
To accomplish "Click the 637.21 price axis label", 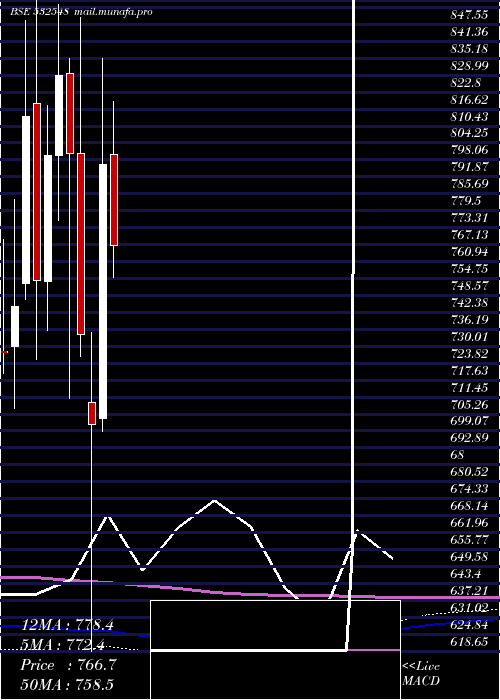I will 469,591.
